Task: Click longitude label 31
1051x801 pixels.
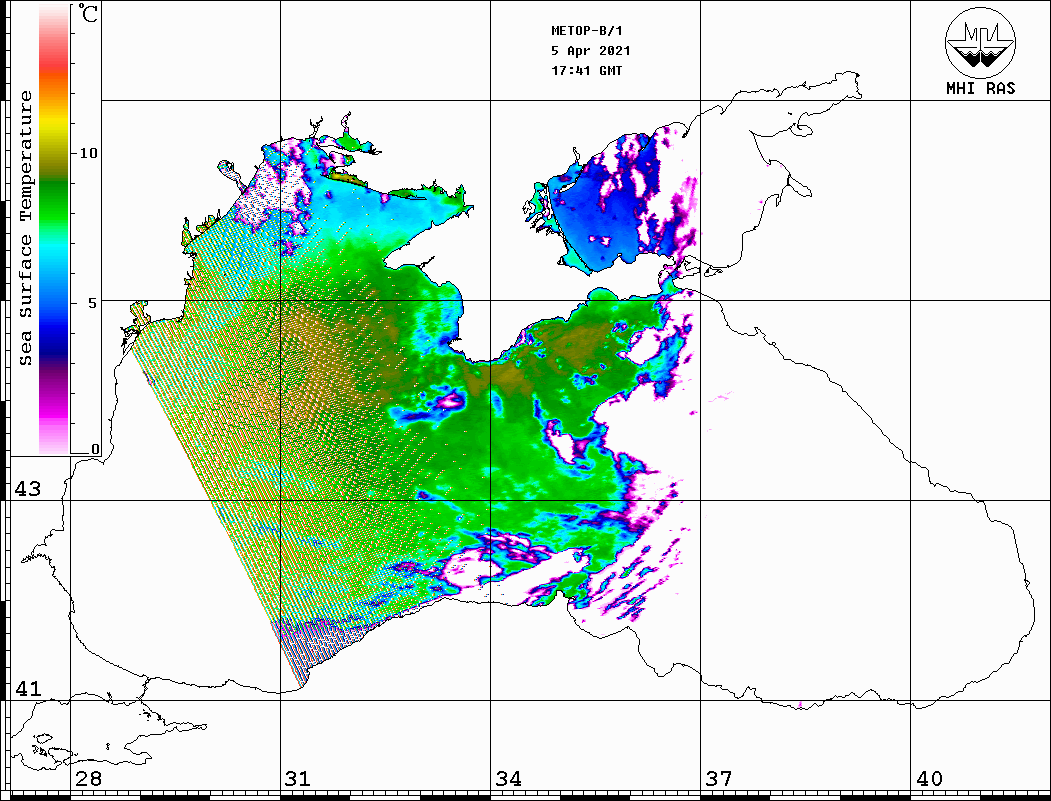Action: pyautogui.click(x=298, y=779)
